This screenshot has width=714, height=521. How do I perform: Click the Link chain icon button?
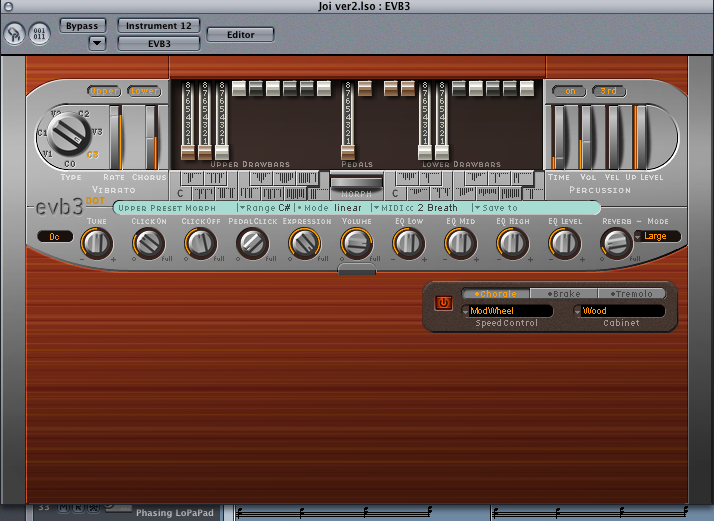[14, 34]
